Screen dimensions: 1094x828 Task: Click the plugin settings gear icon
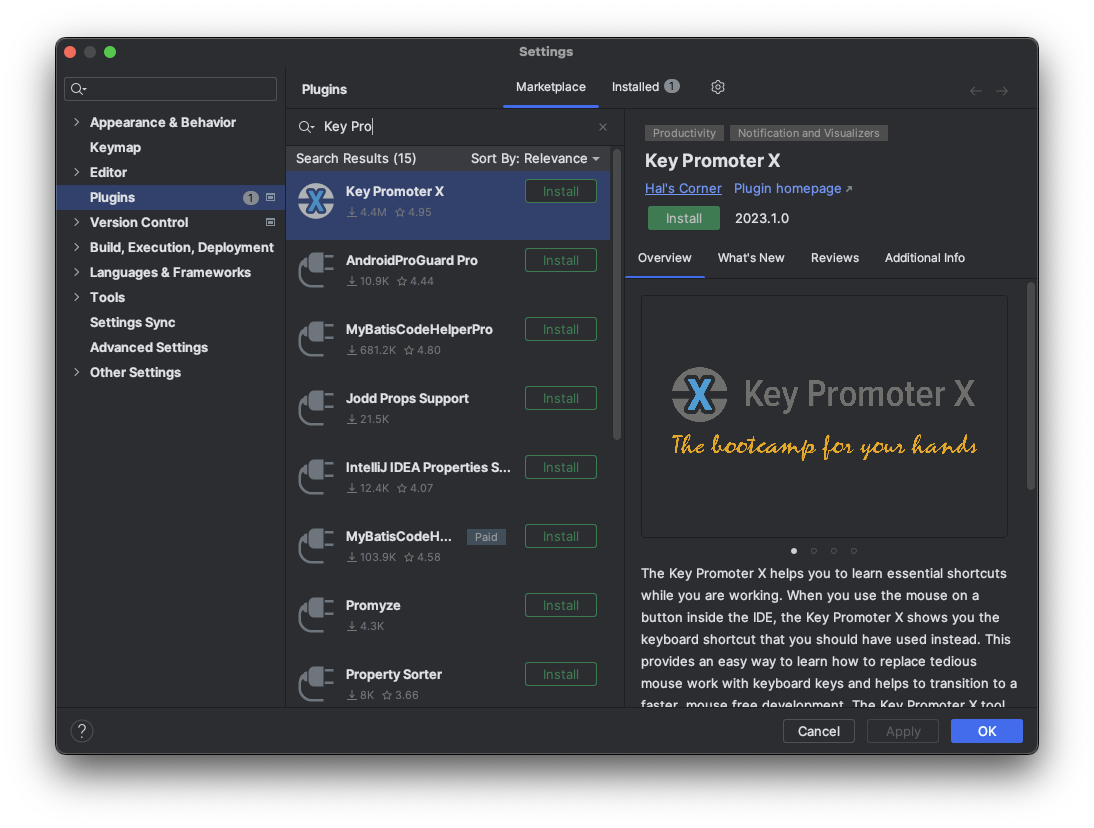(x=717, y=87)
